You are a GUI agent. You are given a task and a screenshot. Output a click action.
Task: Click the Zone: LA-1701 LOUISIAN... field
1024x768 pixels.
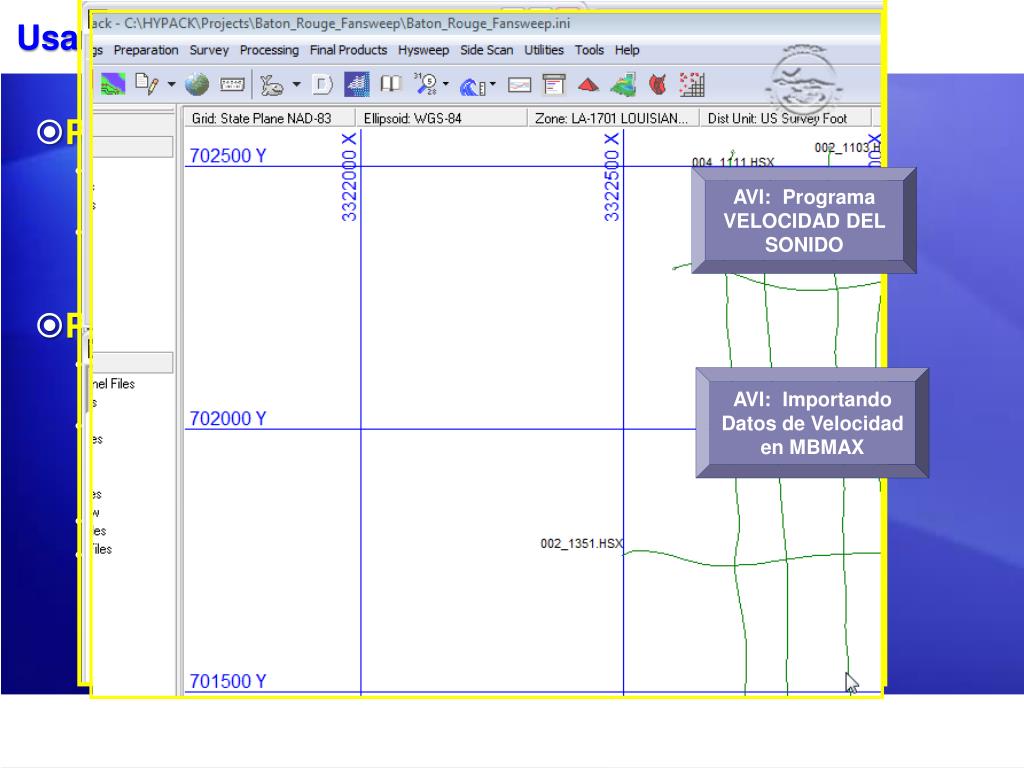point(613,118)
